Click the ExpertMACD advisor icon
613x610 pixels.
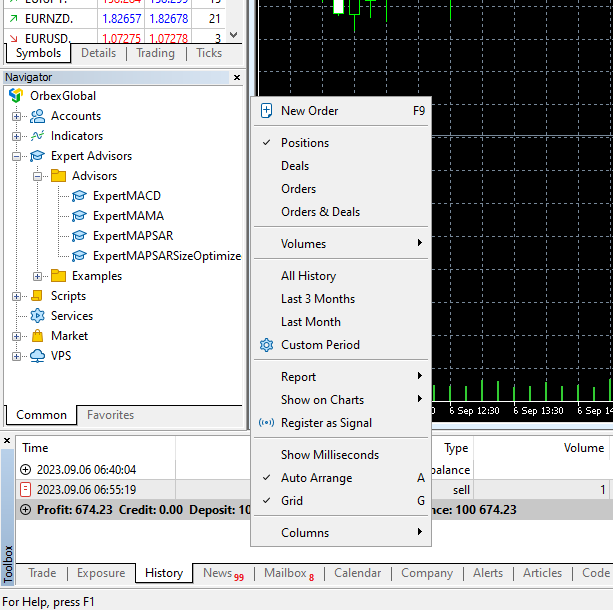(x=79, y=196)
